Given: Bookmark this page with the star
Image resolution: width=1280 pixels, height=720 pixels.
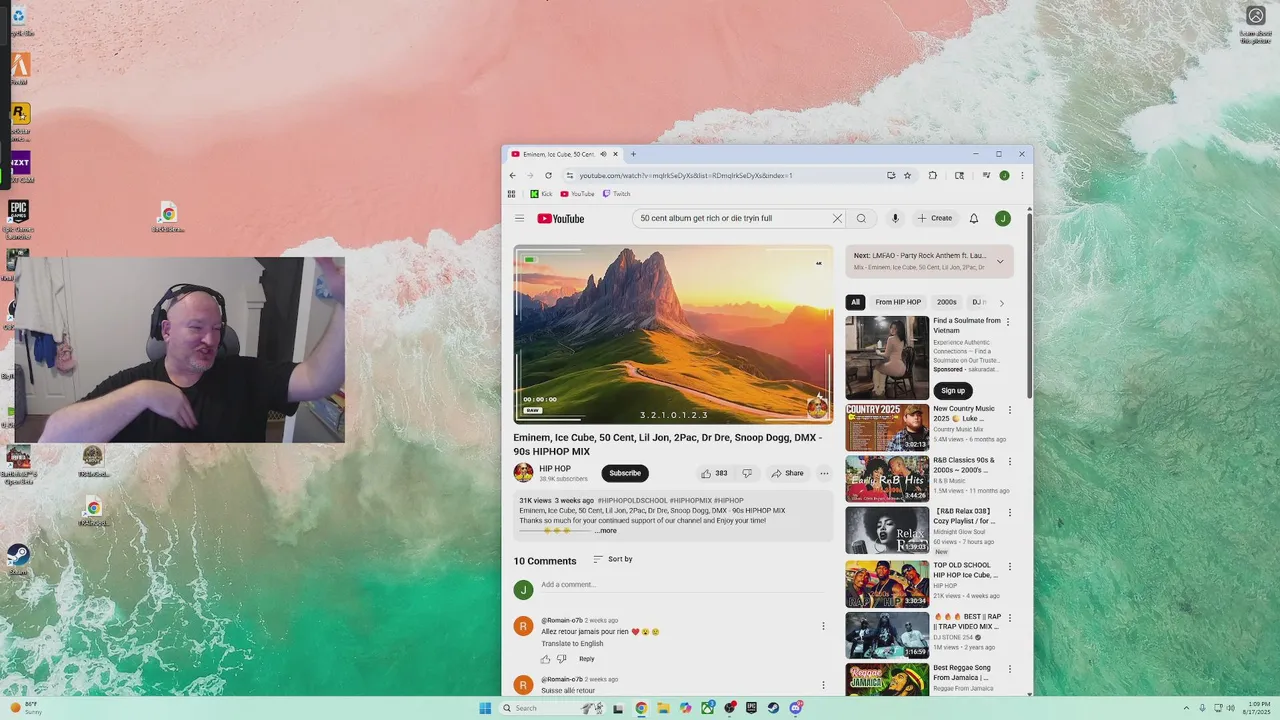Looking at the screenshot, I should click(x=908, y=175).
